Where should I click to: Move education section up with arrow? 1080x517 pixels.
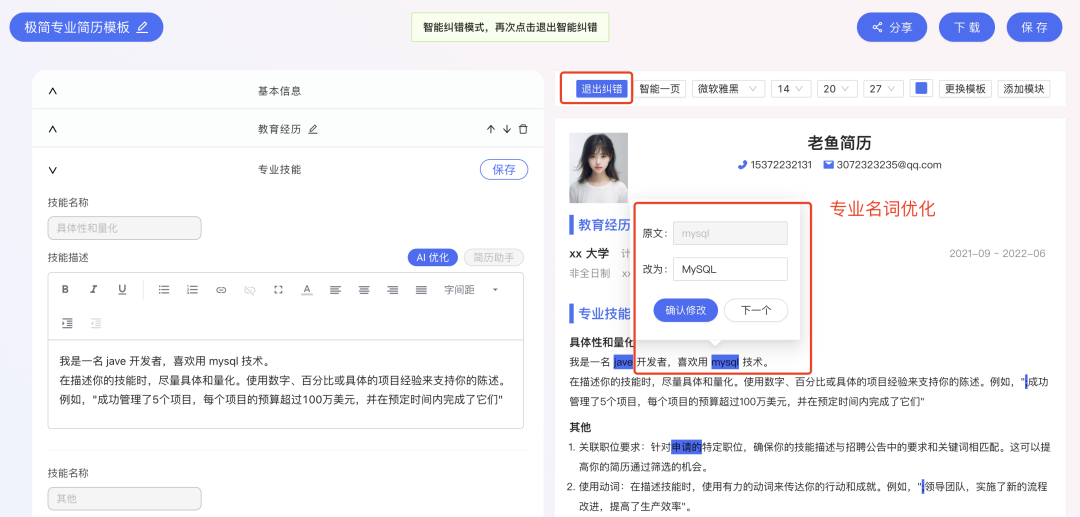pos(490,129)
